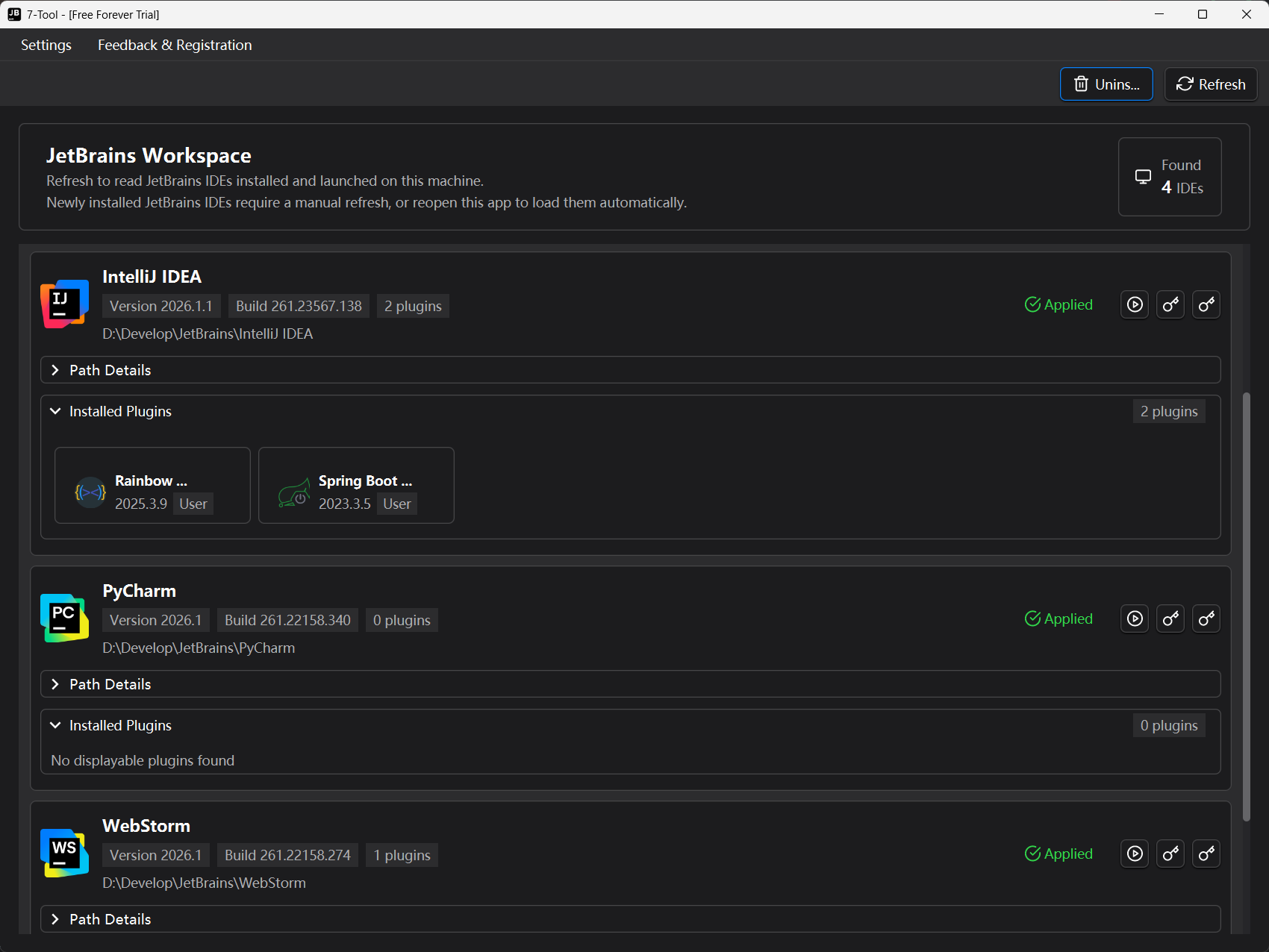
Task: Click the User tag on the Spring Boot plugin
Action: [x=397, y=504]
